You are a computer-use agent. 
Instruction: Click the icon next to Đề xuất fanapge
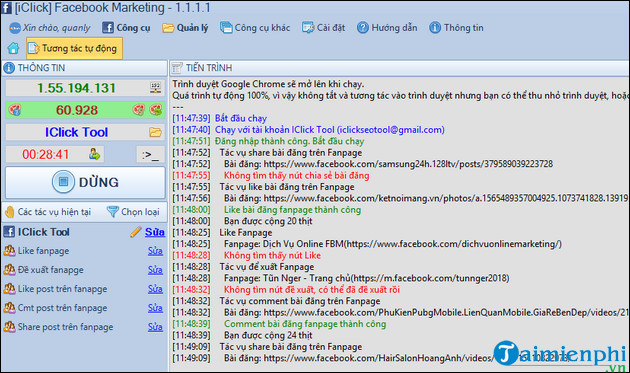9,270
